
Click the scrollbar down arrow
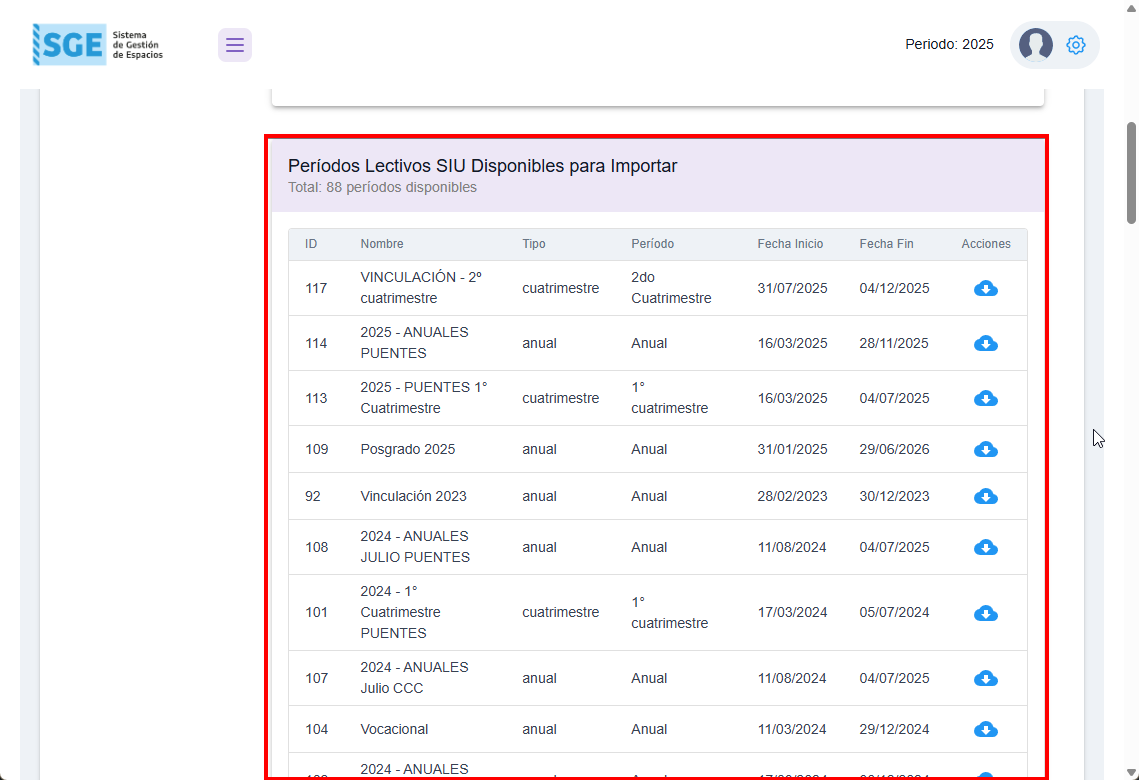[1131, 772]
